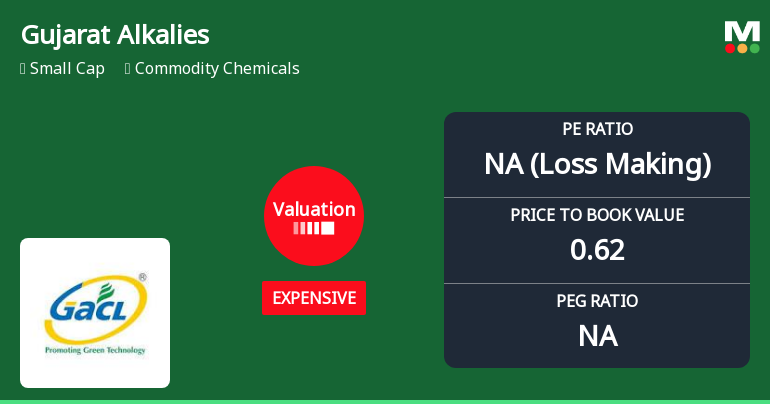Click the Gujarat Alkalies company title

click(x=115, y=35)
